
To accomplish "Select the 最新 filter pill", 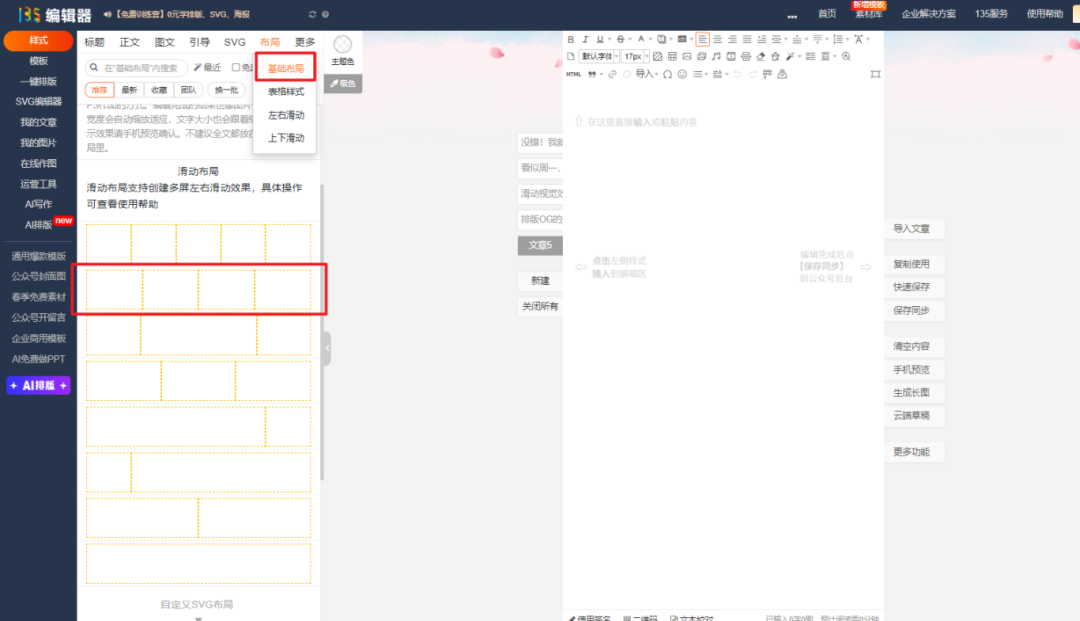I will (x=129, y=90).
